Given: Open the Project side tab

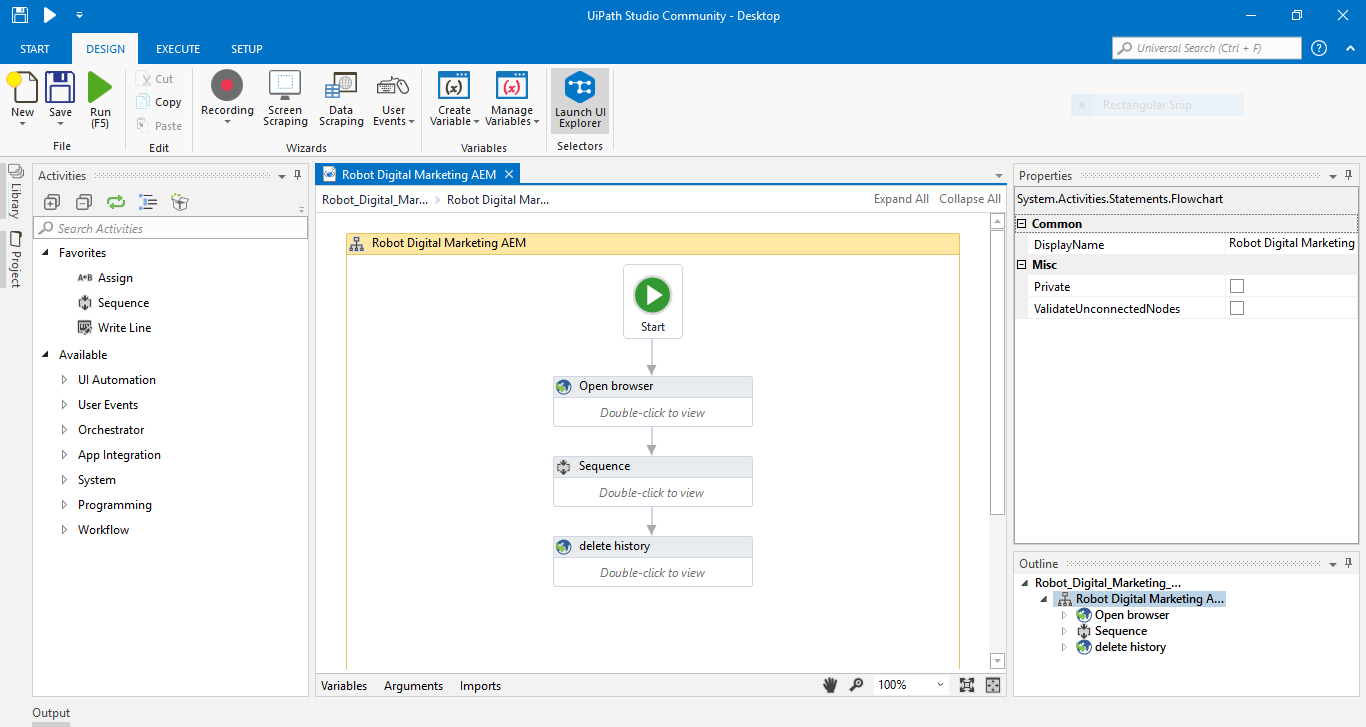Looking at the screenshot, I should (x=15, y=259).
